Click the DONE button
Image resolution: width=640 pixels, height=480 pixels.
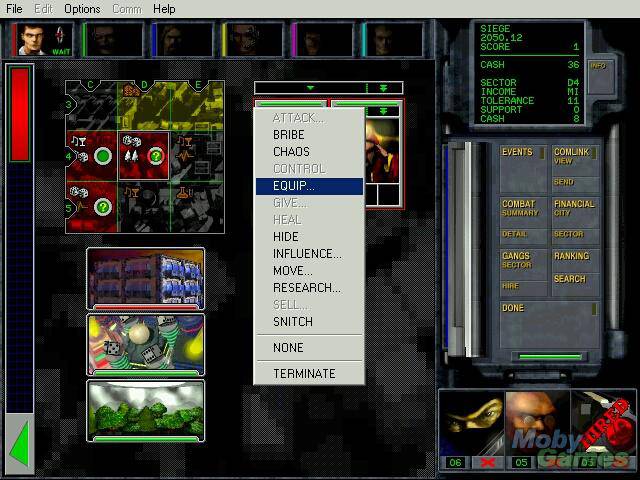point(549,325)
